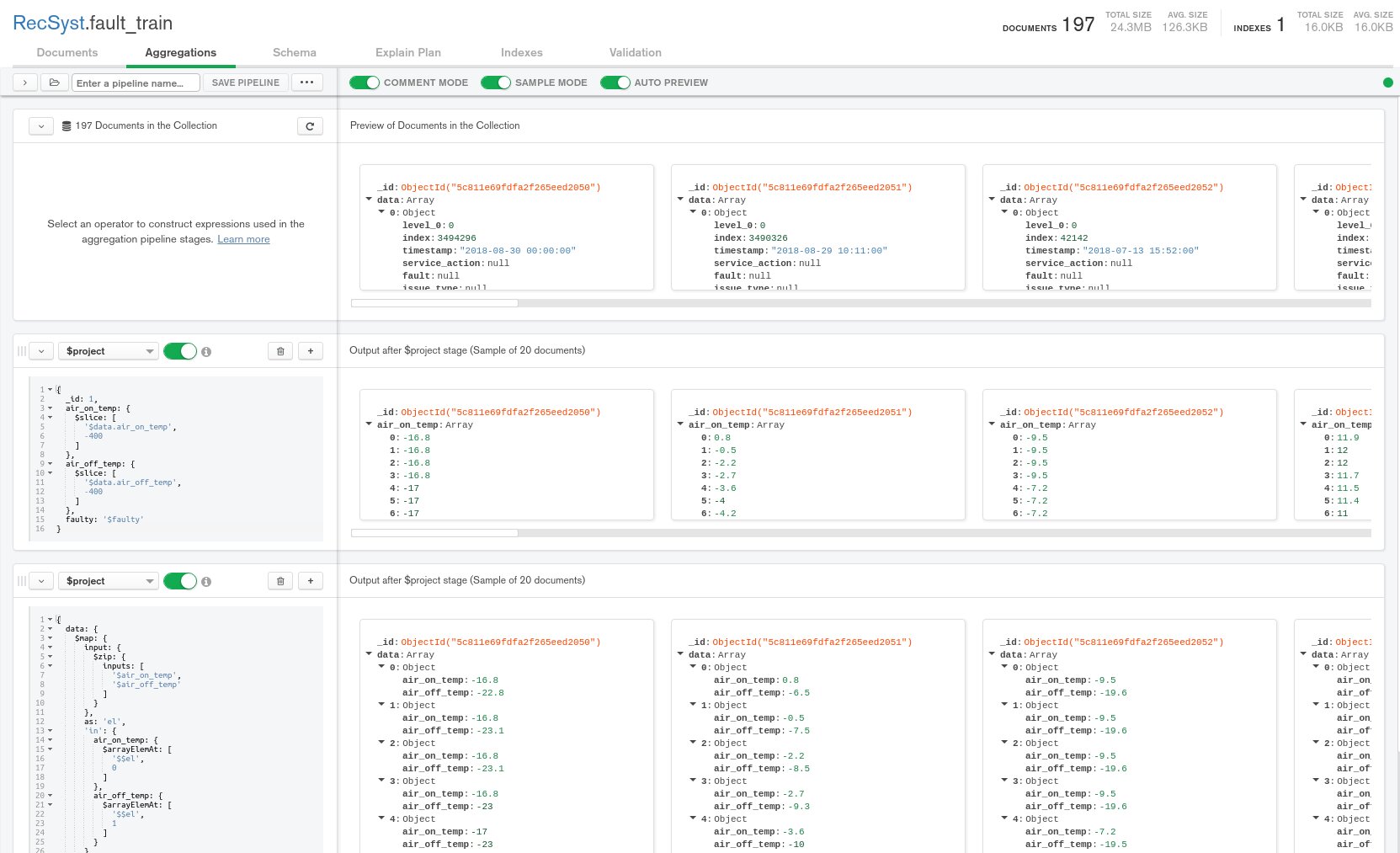Click plus icon on second $project stage

point(311,581)
